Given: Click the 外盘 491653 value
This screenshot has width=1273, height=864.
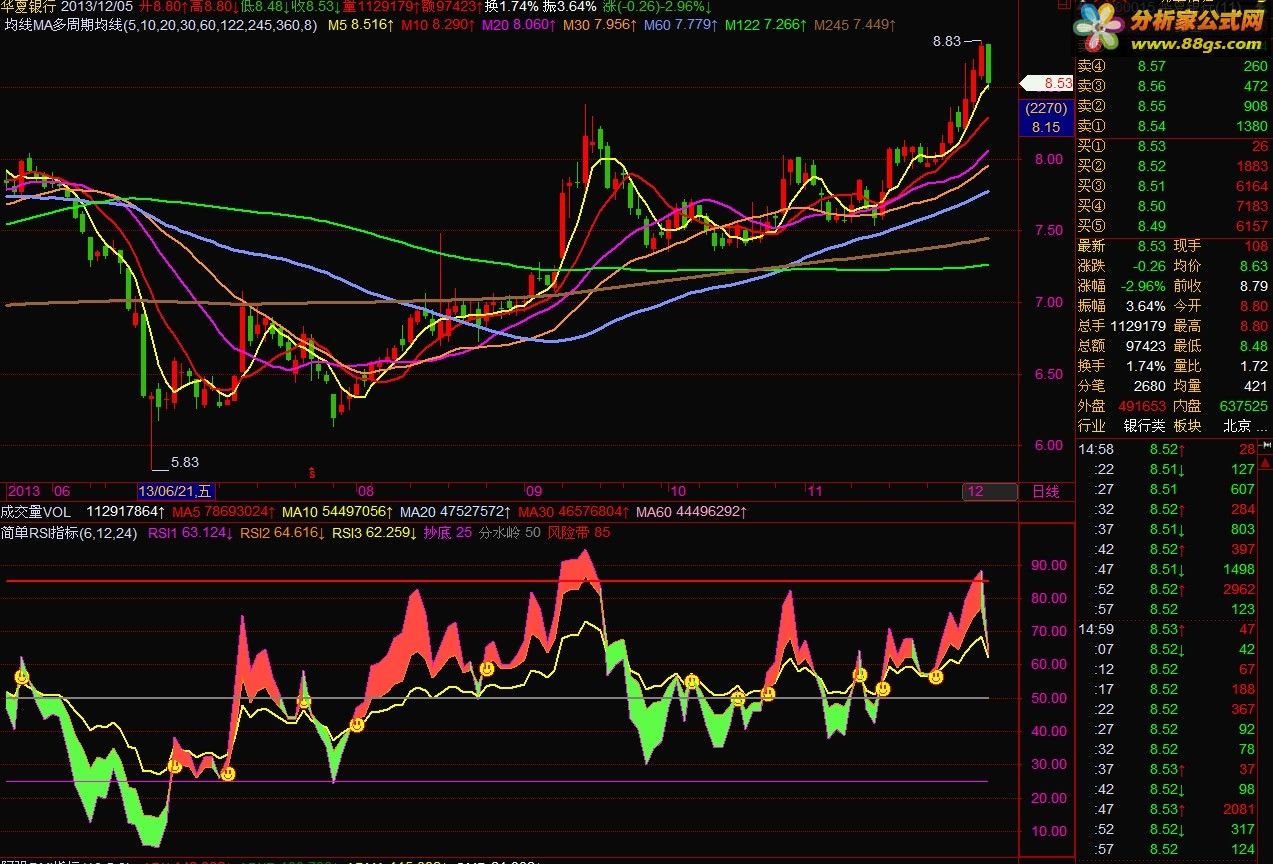Looking at the screenshot, I should (x=1141, y=406).
